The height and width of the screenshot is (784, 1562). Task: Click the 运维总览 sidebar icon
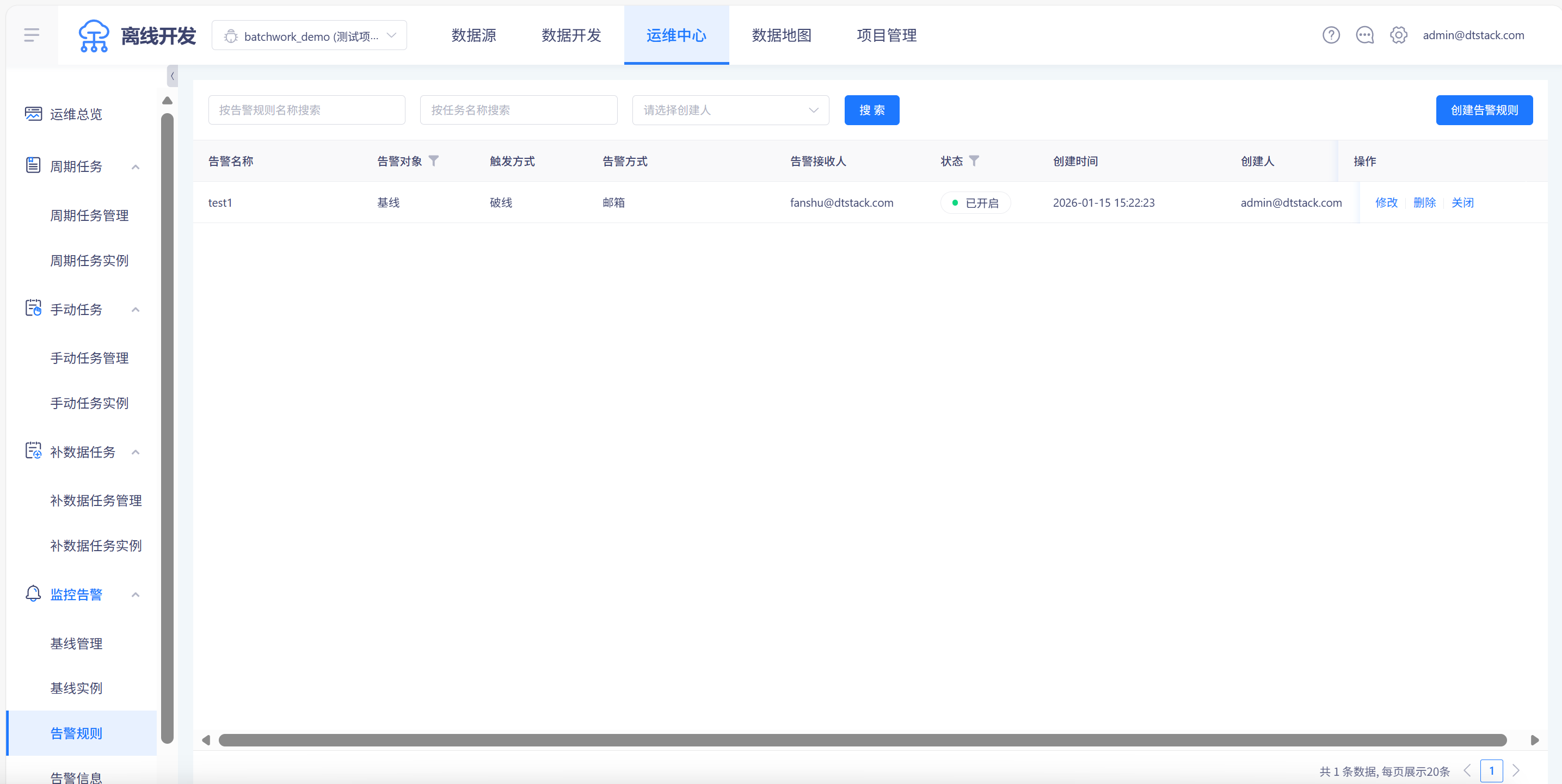click(33, 114)
